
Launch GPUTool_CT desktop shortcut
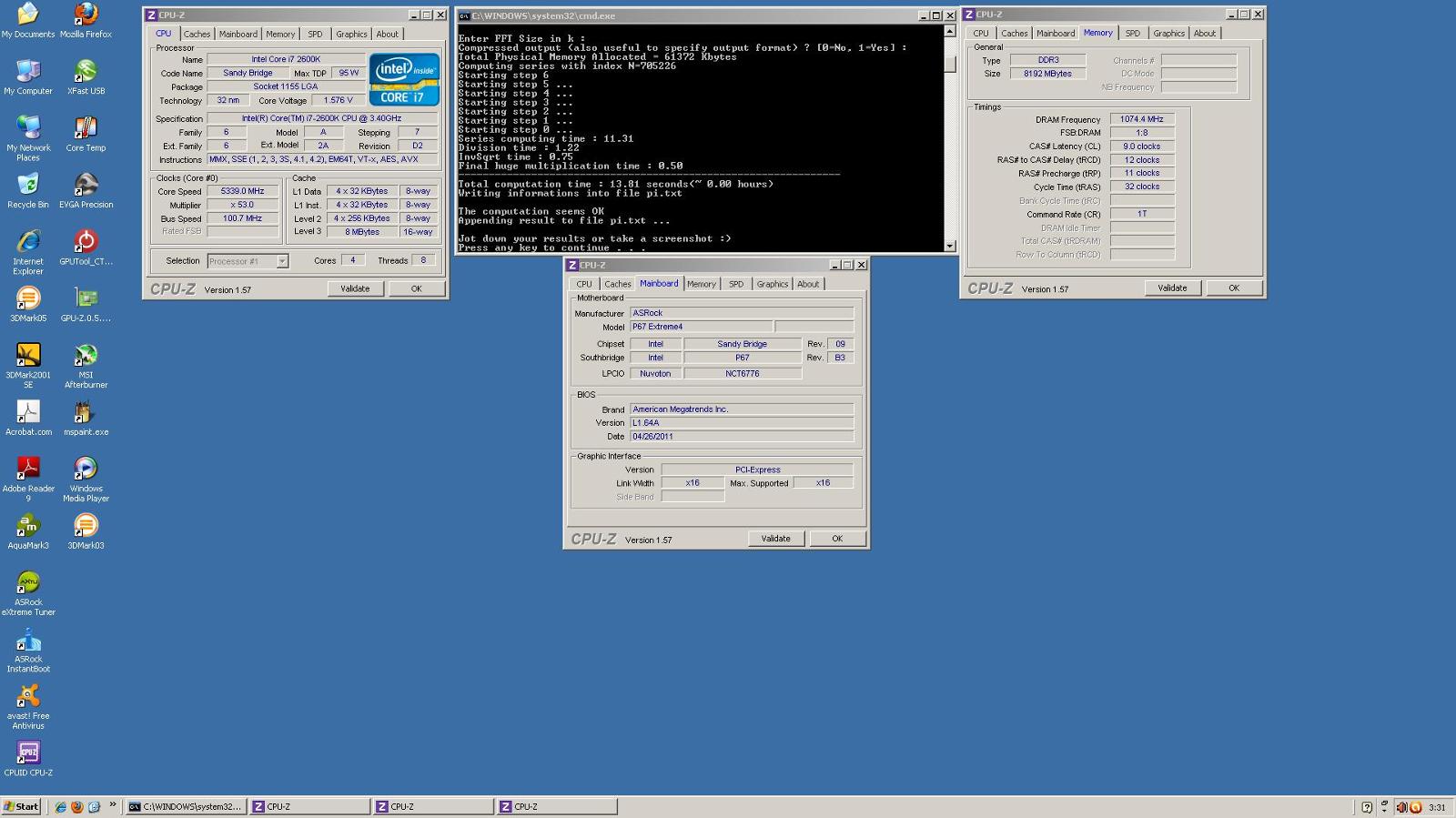[x=86, y=247]
